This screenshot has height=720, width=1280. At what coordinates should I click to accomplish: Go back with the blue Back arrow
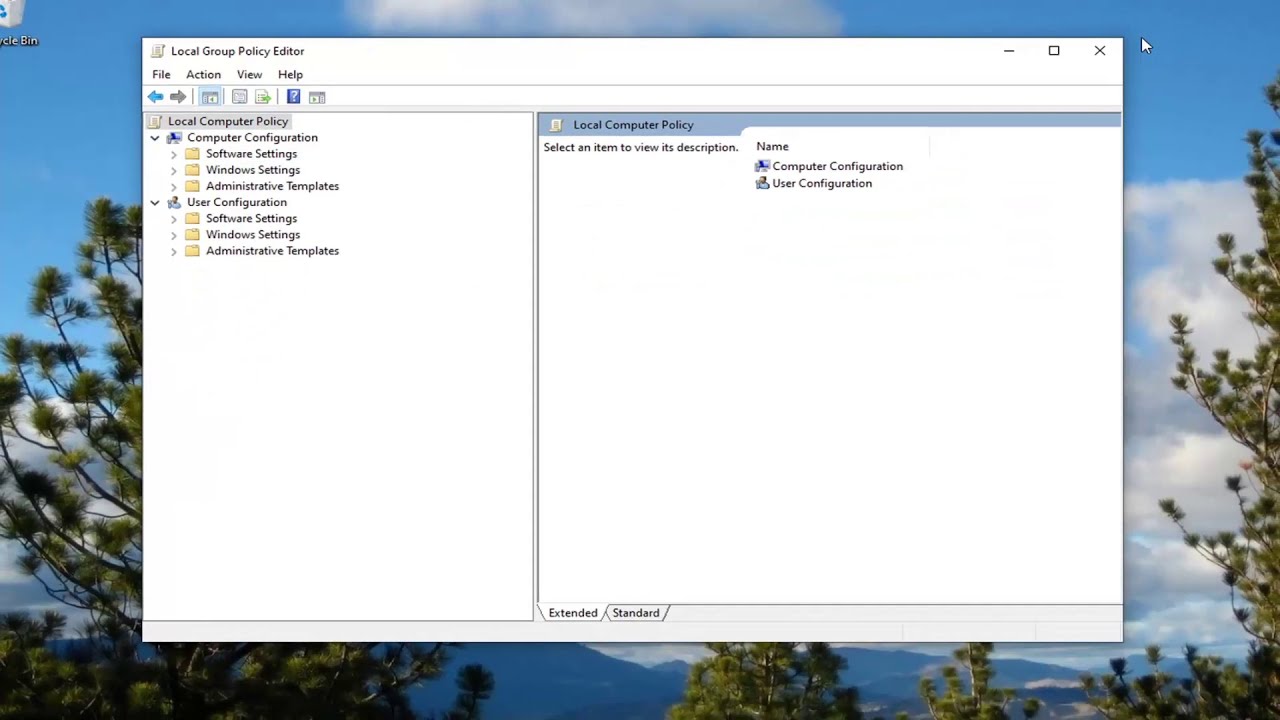[155, 97]
